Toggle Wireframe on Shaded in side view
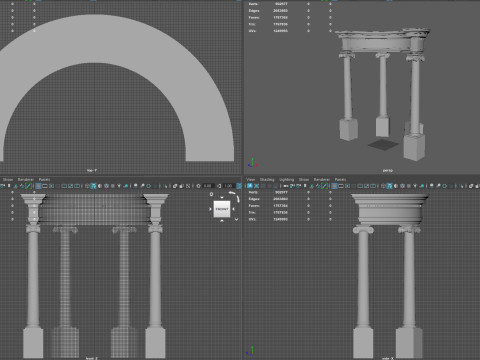This screenshot has height=360, width=480. [x=402, y=186]
